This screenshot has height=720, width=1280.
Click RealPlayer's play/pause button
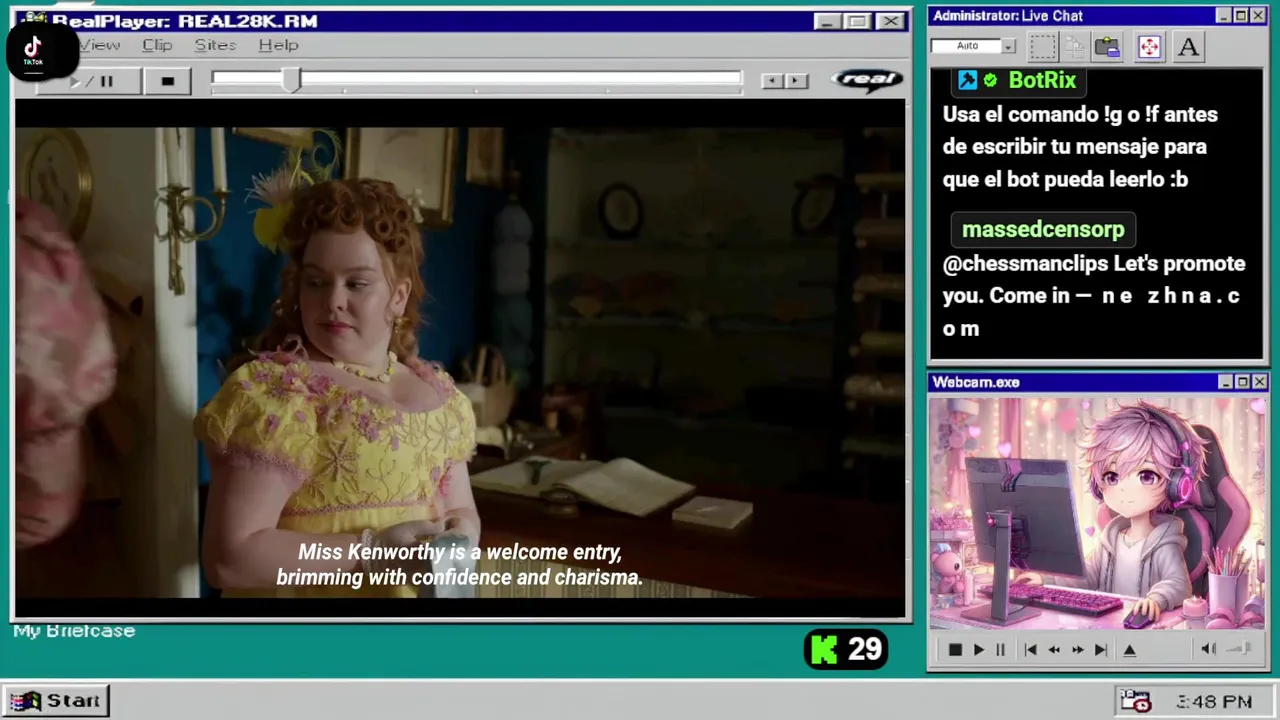(92, 81)
